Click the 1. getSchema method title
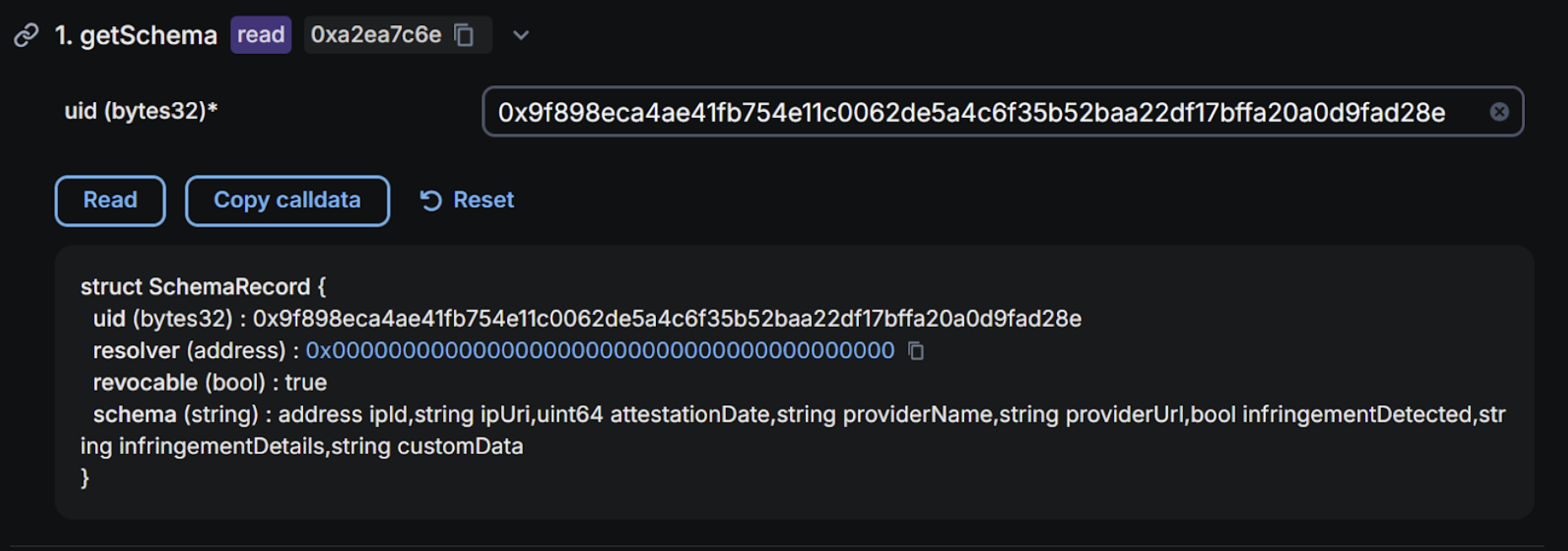The image size is (1568, 551). [136, 35]
